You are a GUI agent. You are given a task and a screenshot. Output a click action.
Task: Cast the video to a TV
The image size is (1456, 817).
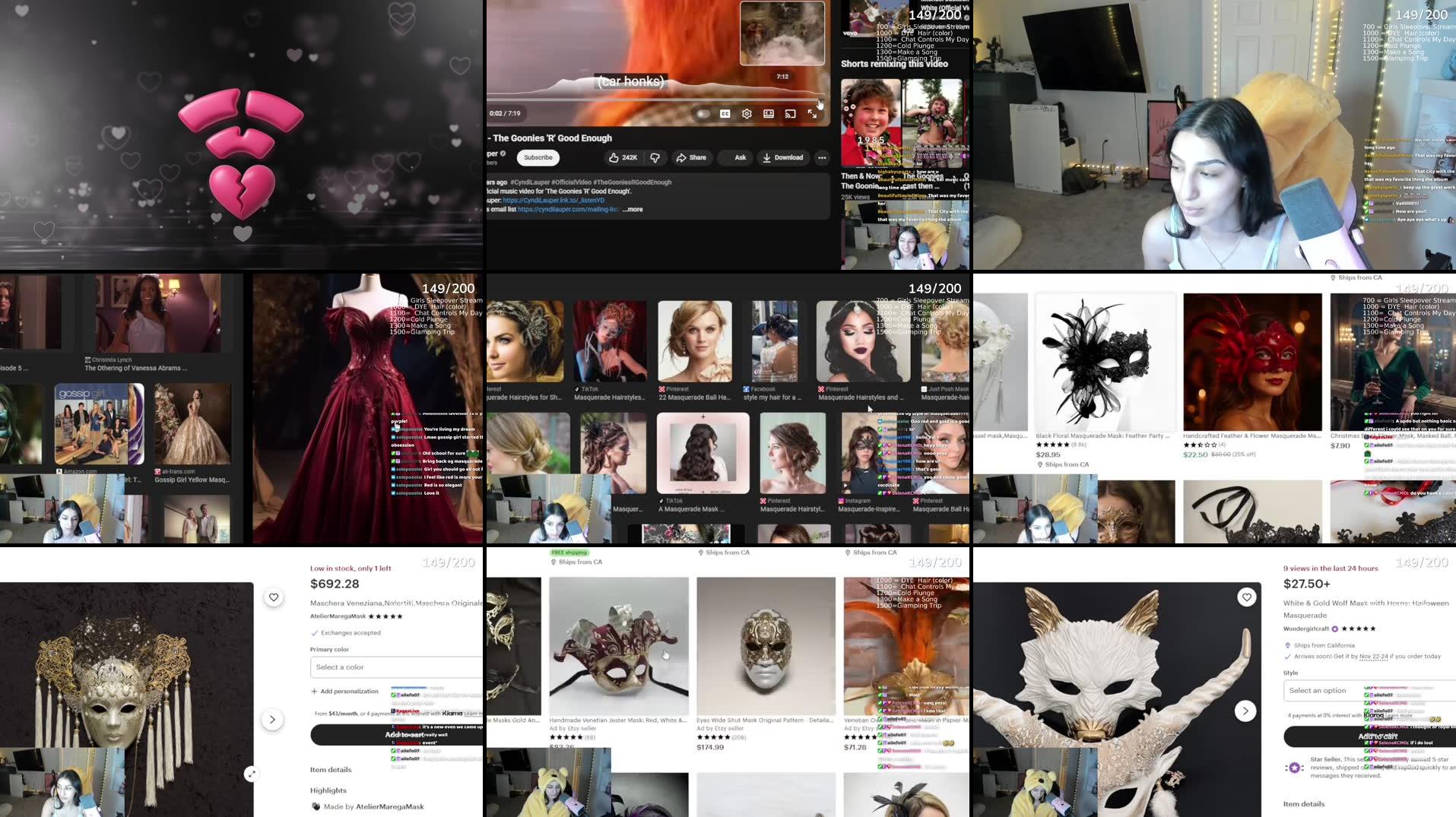point(789,112)
